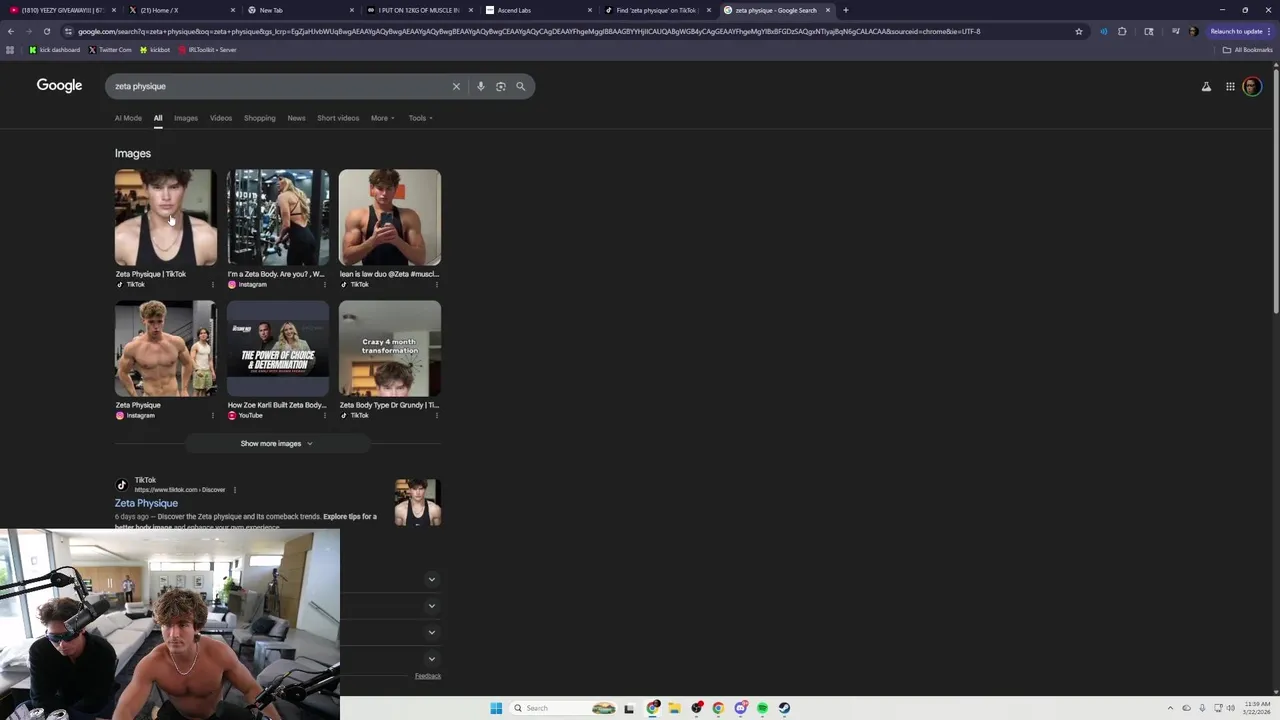Open options for Zeta Physique TikTok image
Viewport: 1280px width, 720px height.
212,284
